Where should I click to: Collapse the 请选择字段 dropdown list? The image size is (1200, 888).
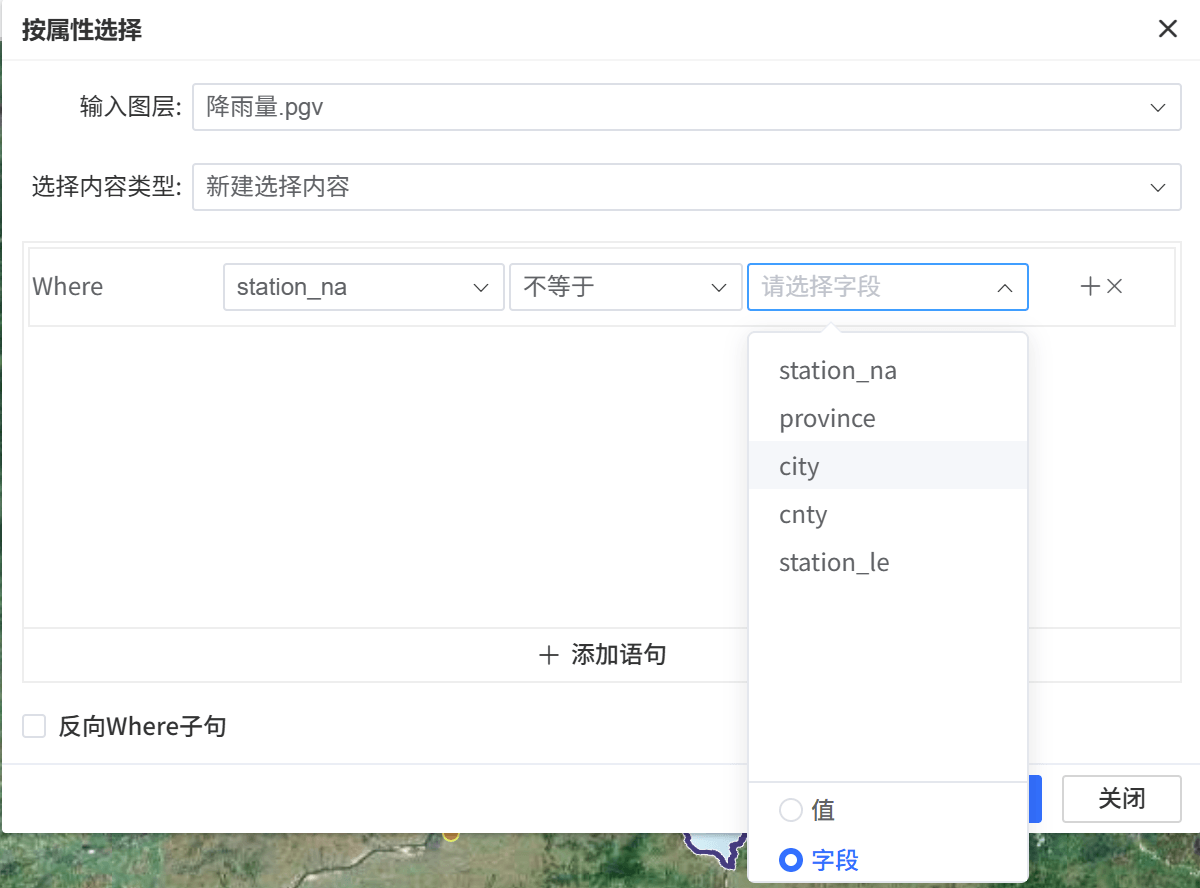(1004, 287)
